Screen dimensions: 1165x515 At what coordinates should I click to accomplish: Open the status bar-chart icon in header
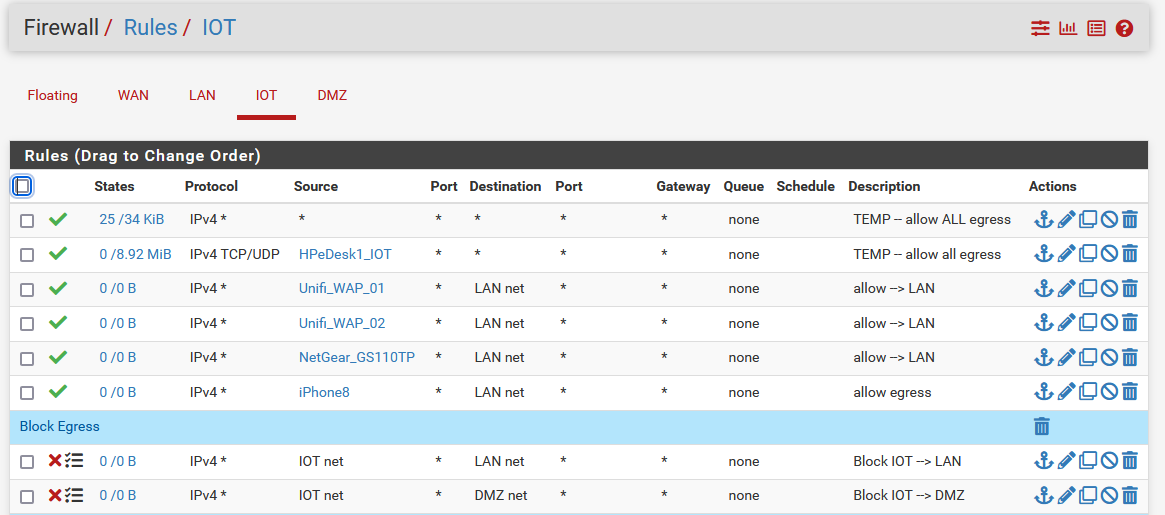[1068, 28]
